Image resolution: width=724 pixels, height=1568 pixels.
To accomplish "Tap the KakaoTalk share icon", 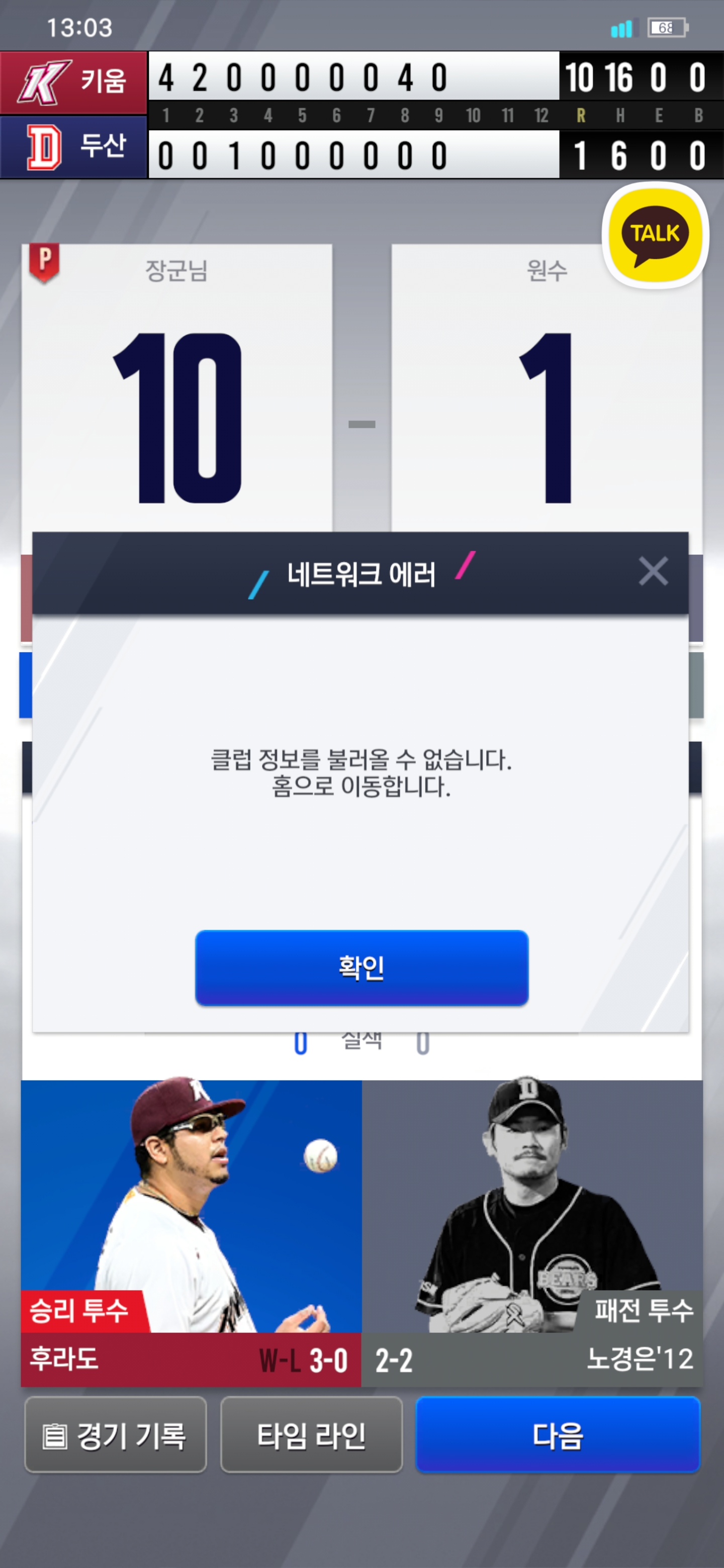I will pyautogui.click(x=655, y=235).
